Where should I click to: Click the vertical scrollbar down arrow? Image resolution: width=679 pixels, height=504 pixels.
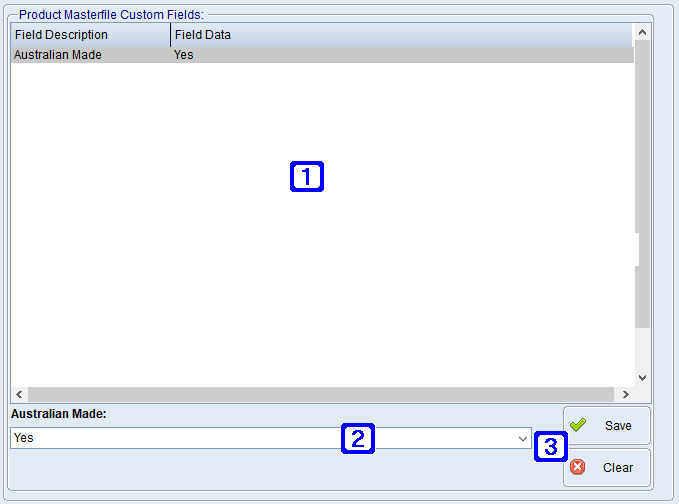coord(642,378)
